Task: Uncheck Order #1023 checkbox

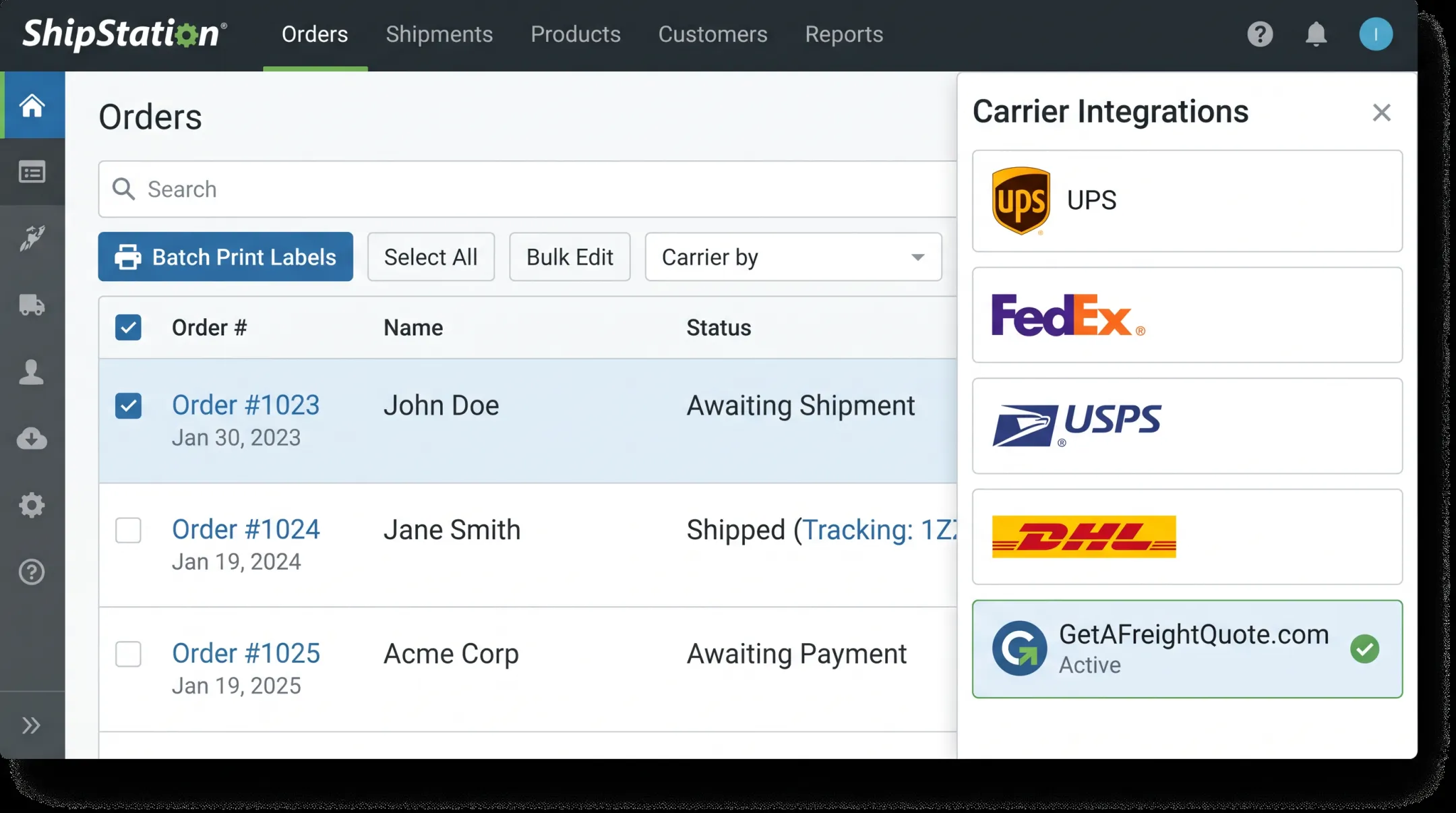Action: click(x=128, y=406)
